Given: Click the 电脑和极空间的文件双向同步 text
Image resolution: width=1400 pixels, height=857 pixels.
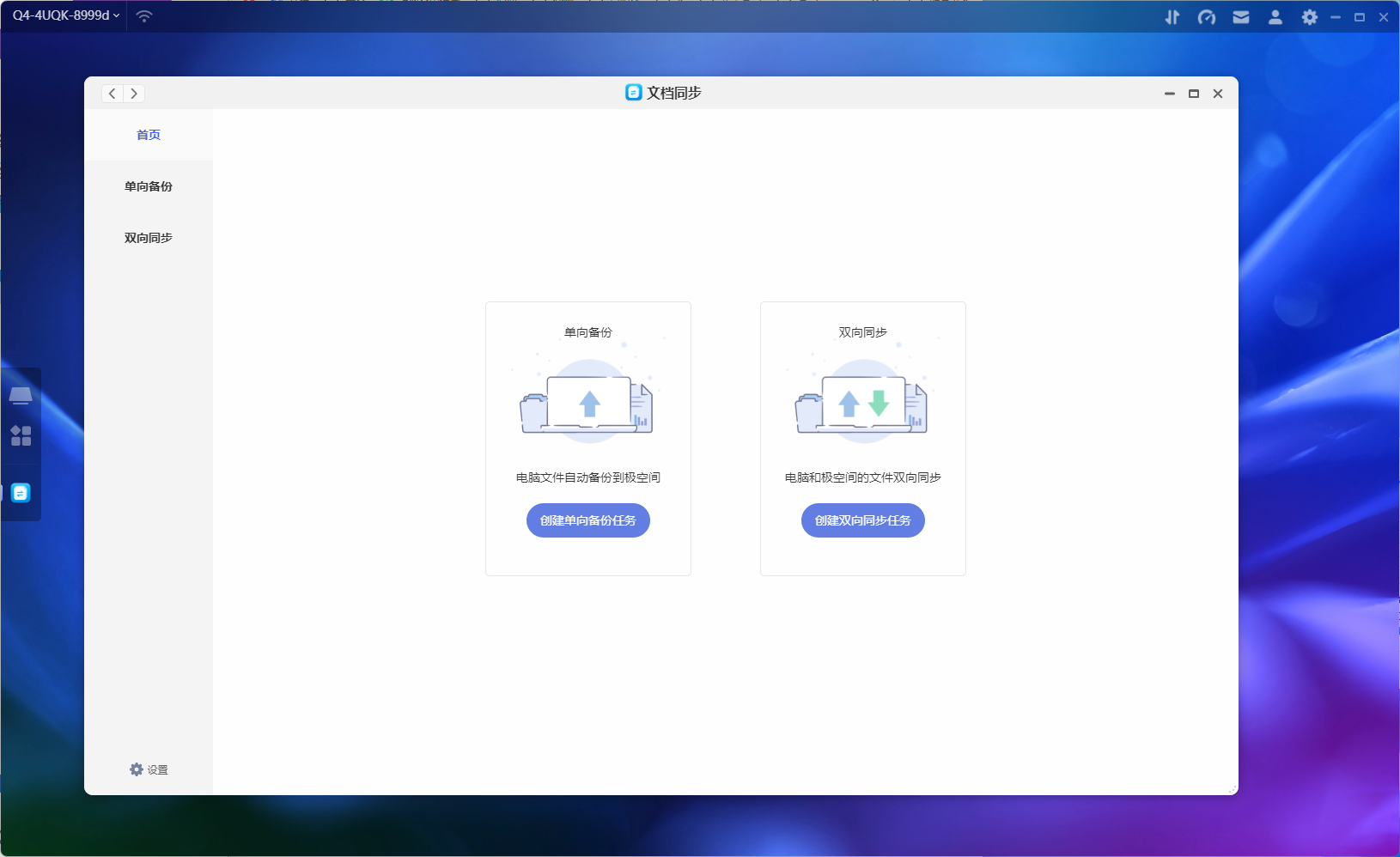Looking at the screenshot, I should pyautogui.click(x=863, y=477).
